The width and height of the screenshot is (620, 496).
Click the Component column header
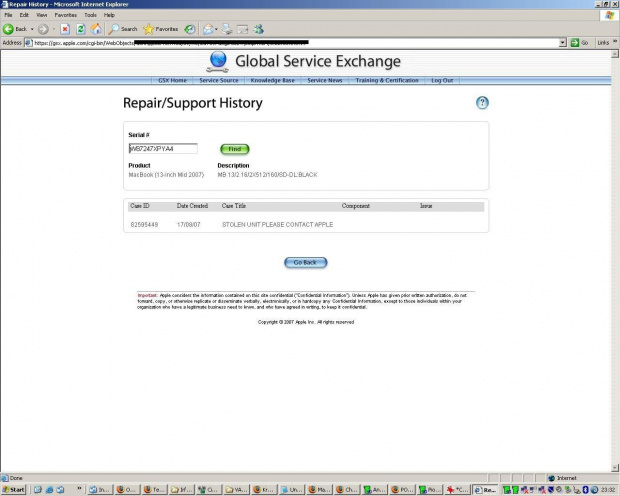pos(355,206)
